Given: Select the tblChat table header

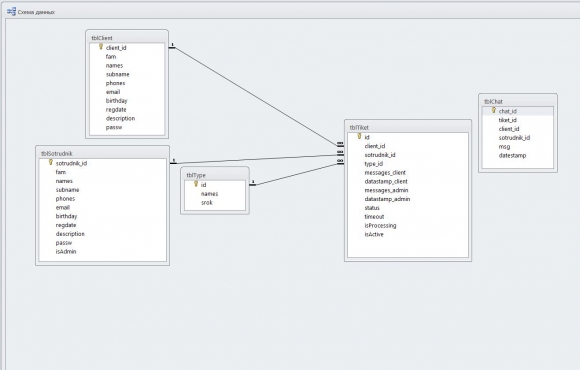Looking at the screenshot, I should pos(518,101).
